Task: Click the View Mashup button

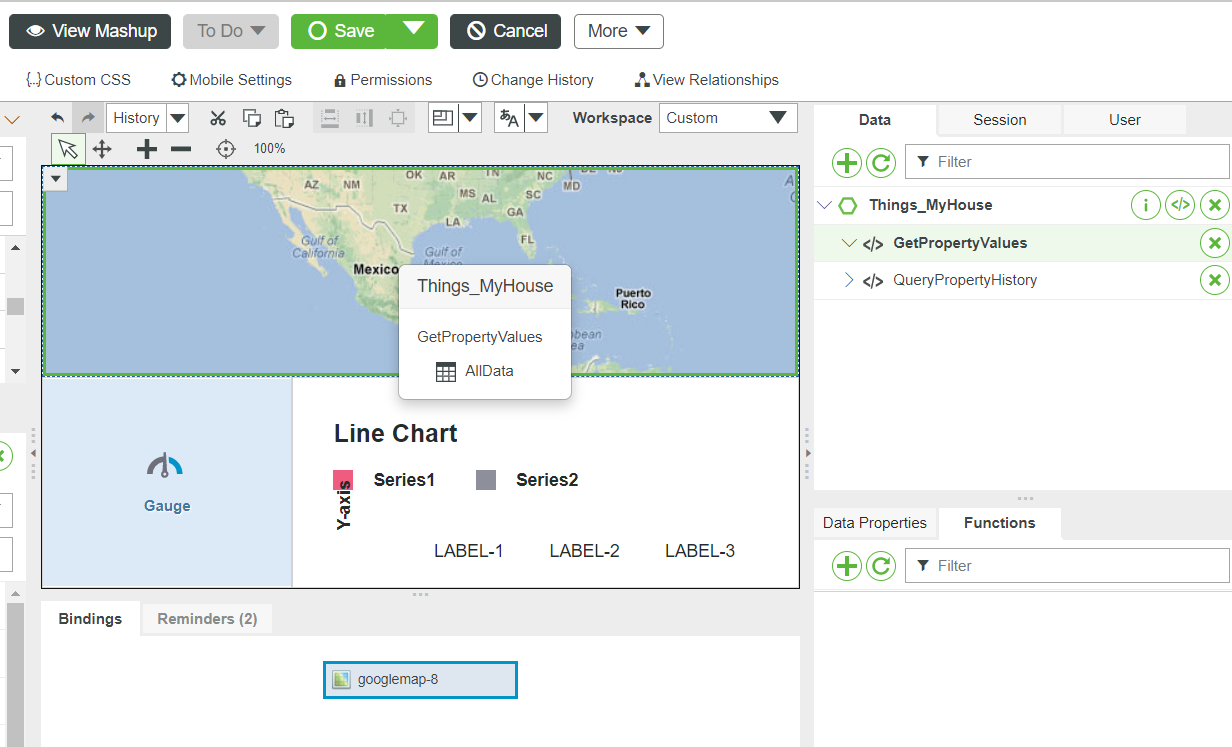Action: [89, 31]
